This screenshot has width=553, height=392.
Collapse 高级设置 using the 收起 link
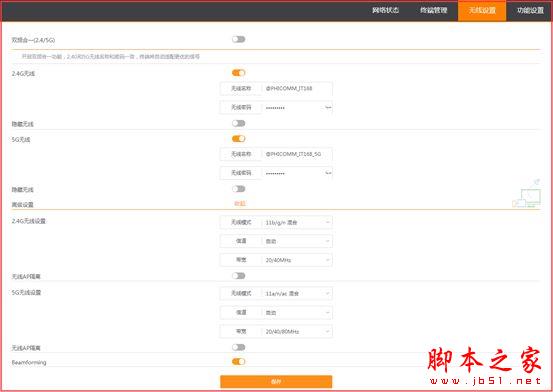tap(240, 204)
